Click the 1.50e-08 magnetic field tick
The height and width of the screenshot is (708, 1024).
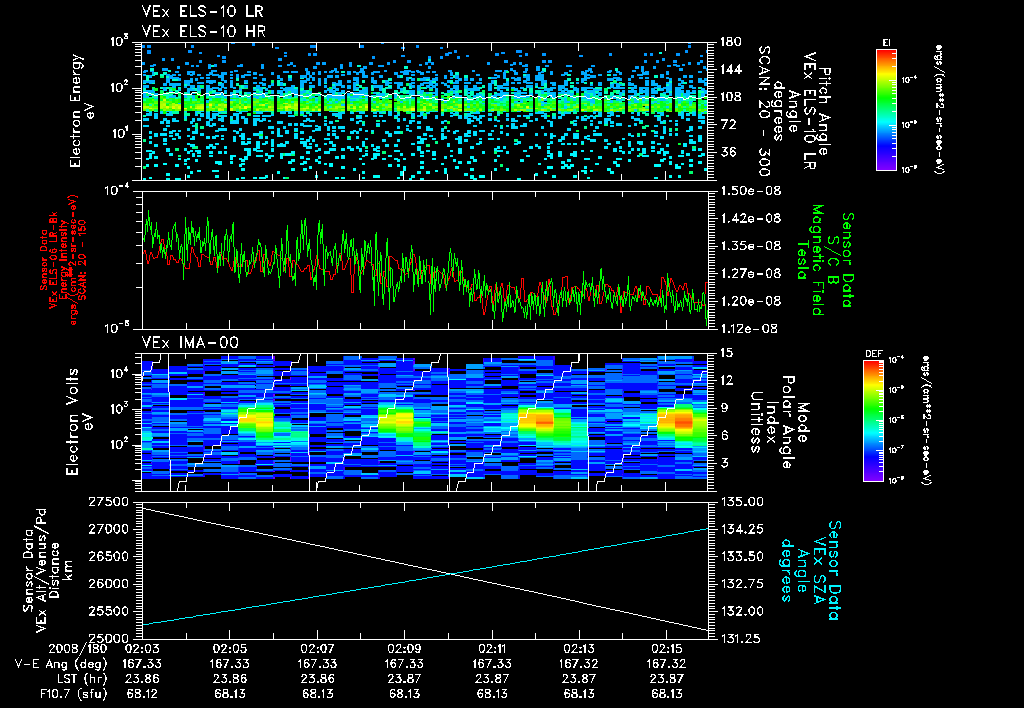(750, 191)
